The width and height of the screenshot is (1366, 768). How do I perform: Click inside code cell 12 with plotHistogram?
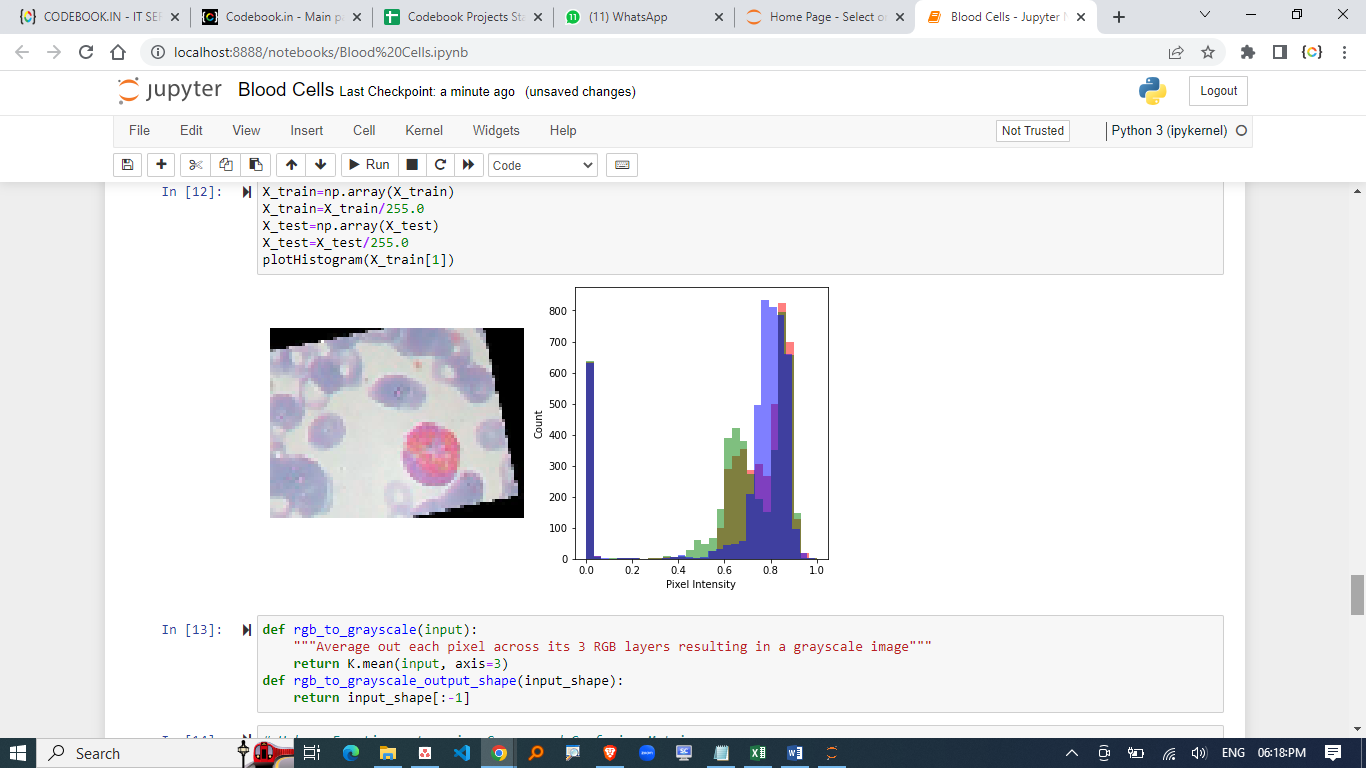click(740, 226)
